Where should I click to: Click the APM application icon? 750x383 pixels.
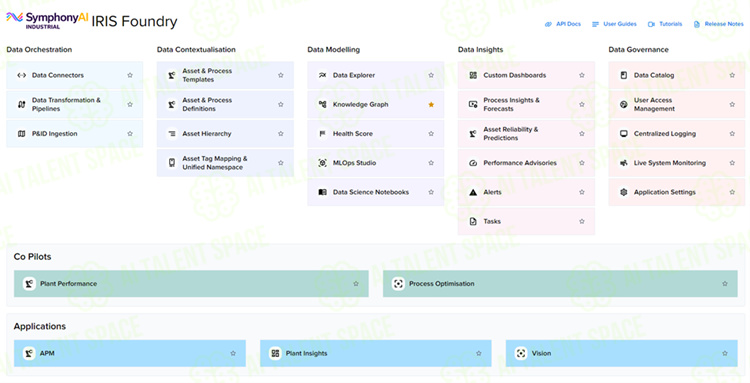pyautogui.click(x=29, y=353)
